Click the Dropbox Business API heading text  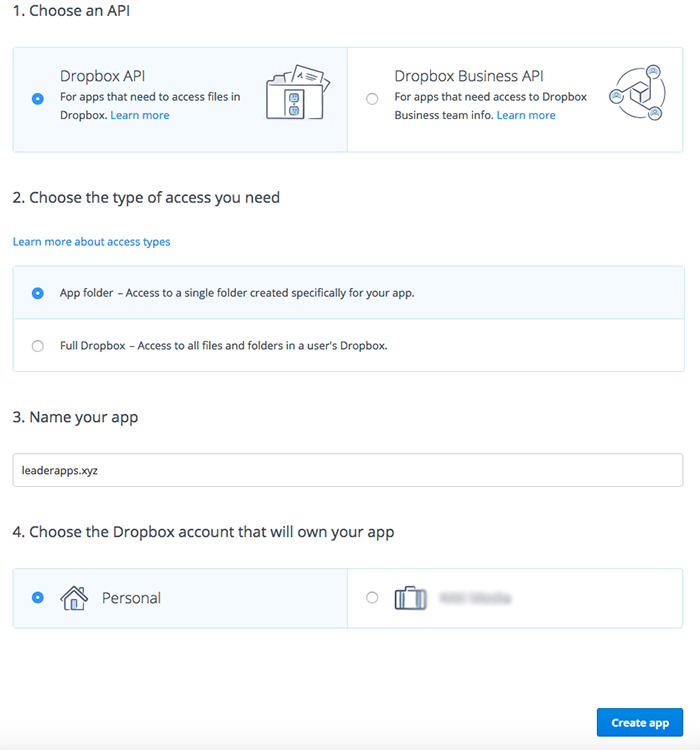[469, 76]
